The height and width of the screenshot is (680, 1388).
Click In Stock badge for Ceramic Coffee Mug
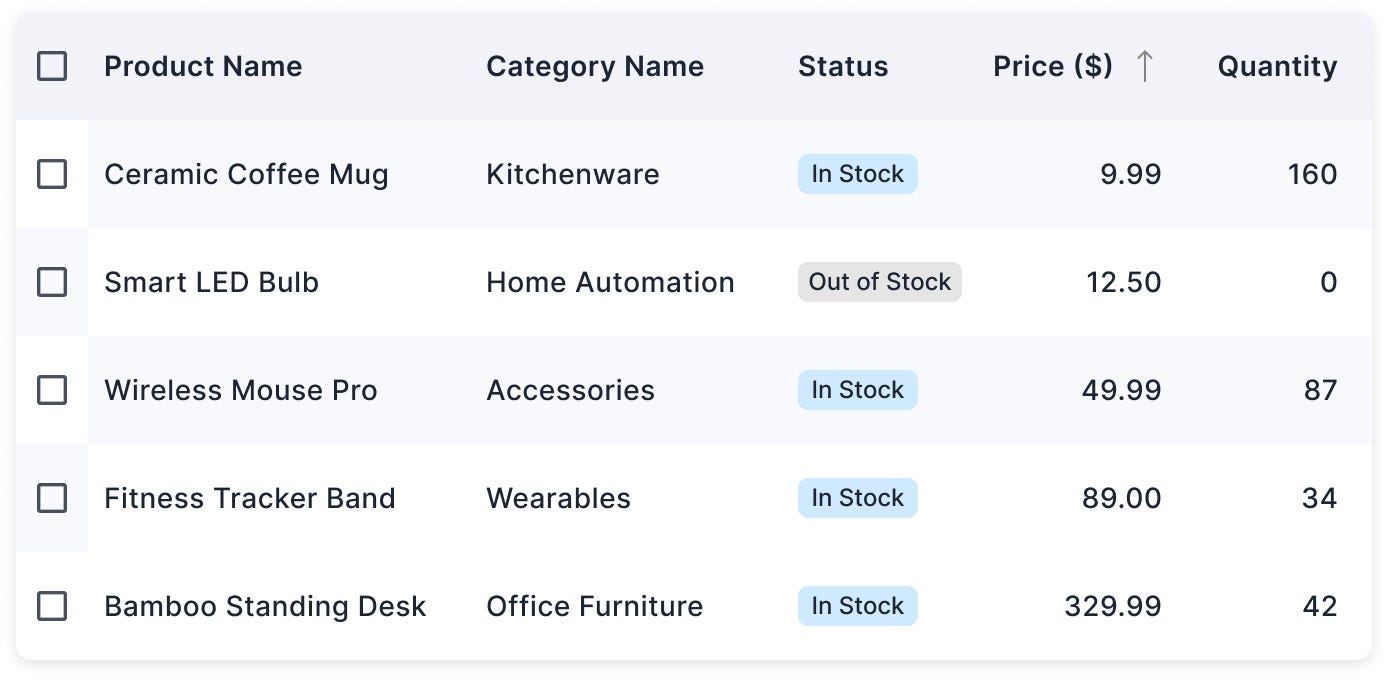[x=858, y=174]
